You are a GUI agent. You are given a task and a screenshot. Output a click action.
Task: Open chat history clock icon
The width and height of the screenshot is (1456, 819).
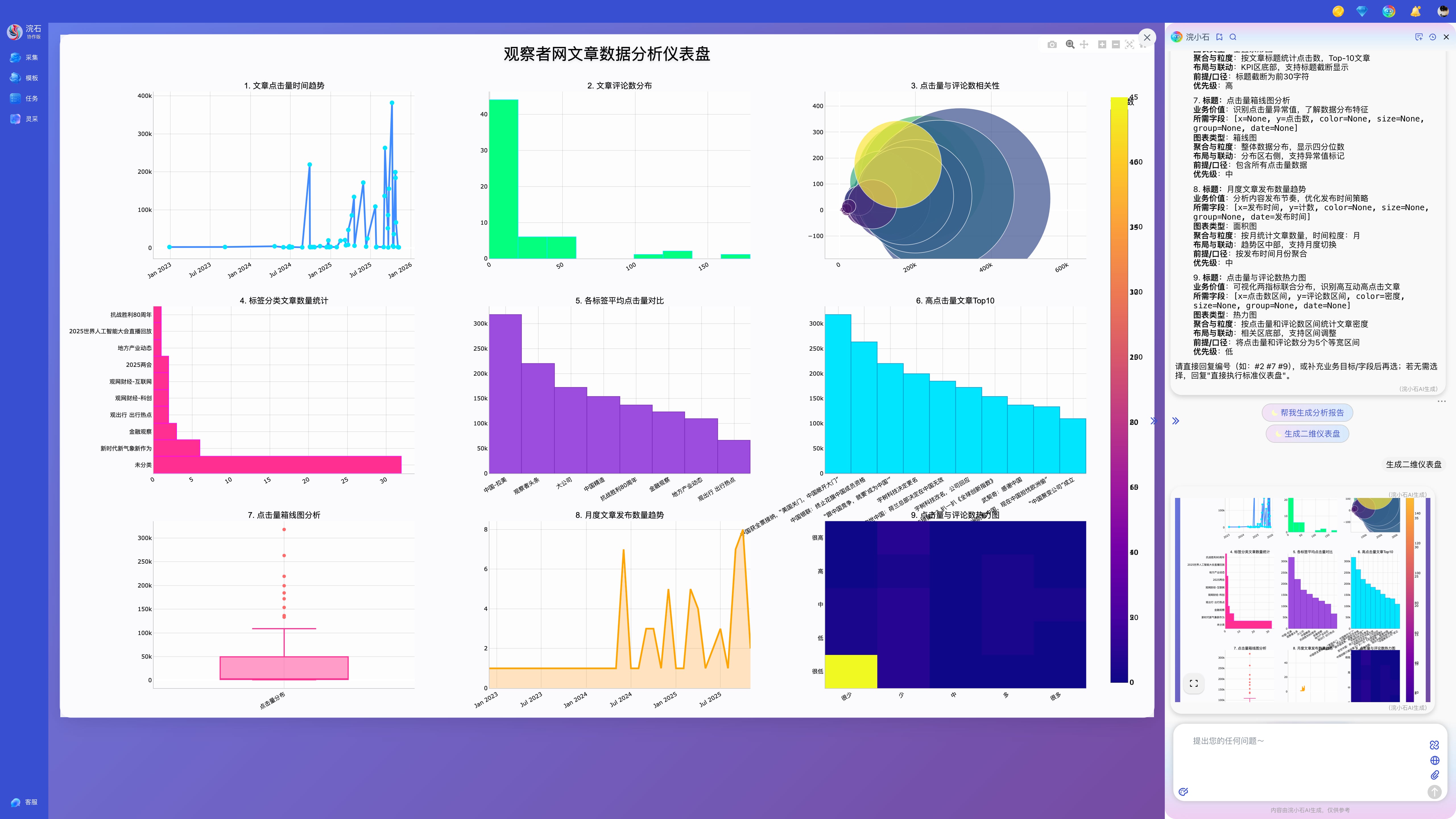[1432, 37]
